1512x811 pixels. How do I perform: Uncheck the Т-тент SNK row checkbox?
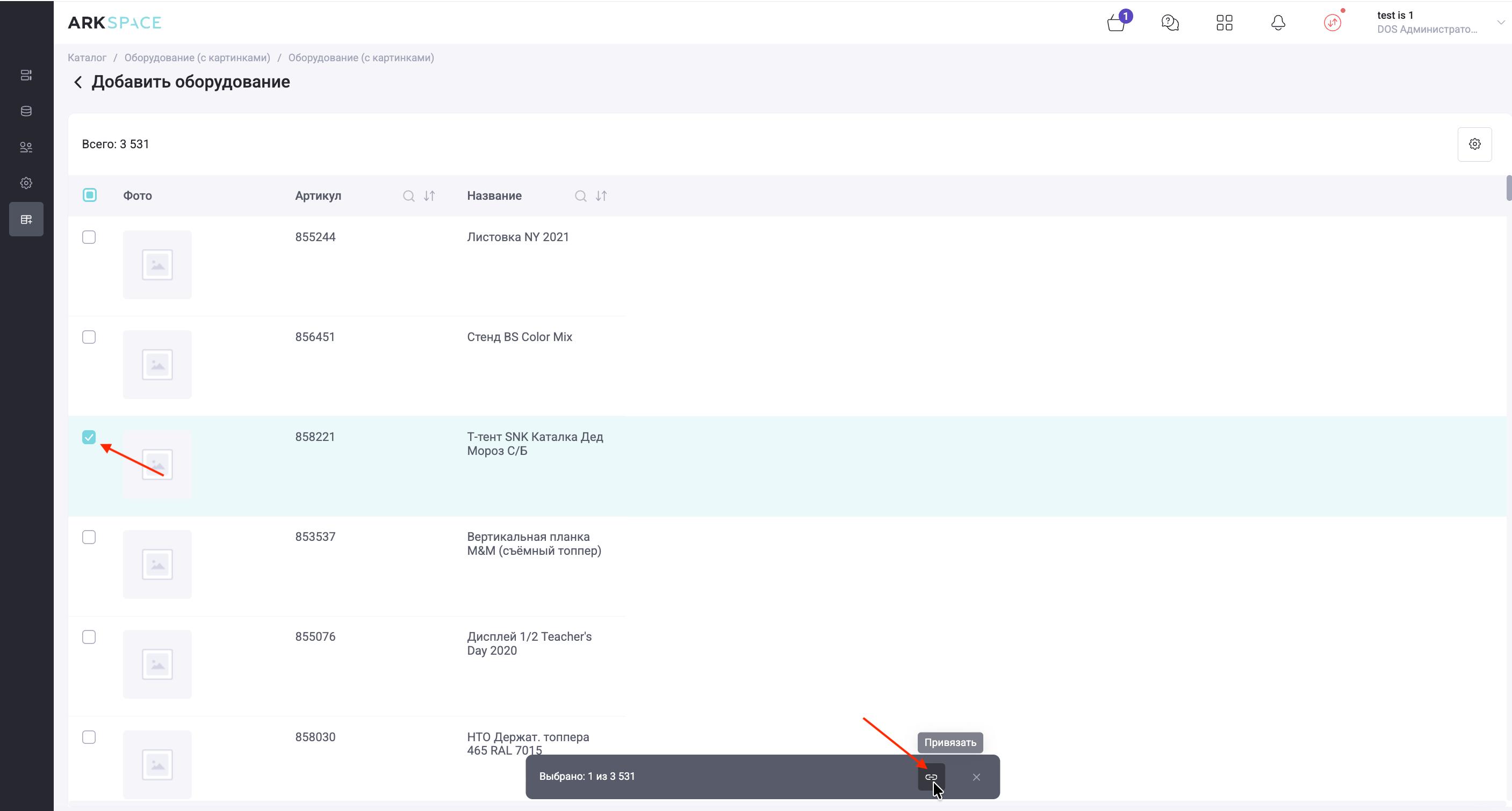89,437
